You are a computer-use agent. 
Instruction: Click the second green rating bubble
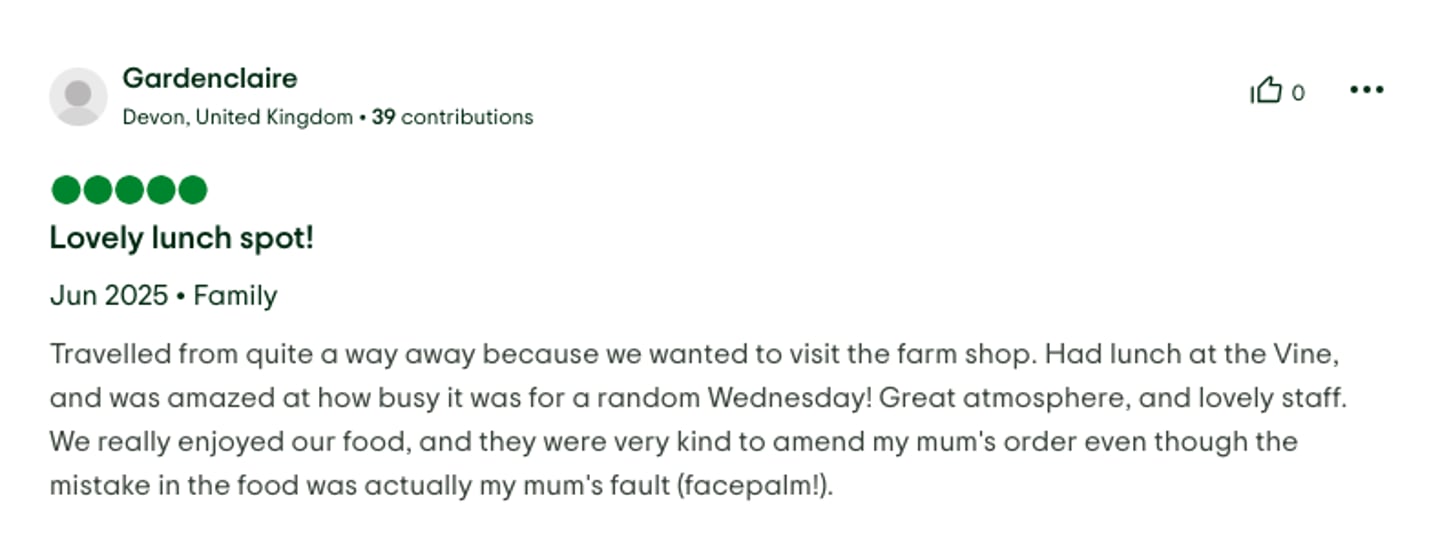pos(97,189)
